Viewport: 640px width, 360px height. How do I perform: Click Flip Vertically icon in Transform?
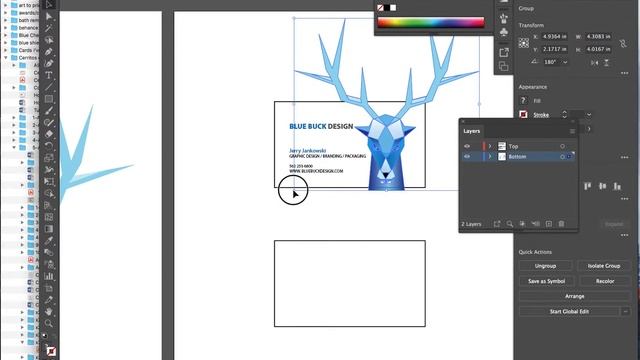[607, 62]
